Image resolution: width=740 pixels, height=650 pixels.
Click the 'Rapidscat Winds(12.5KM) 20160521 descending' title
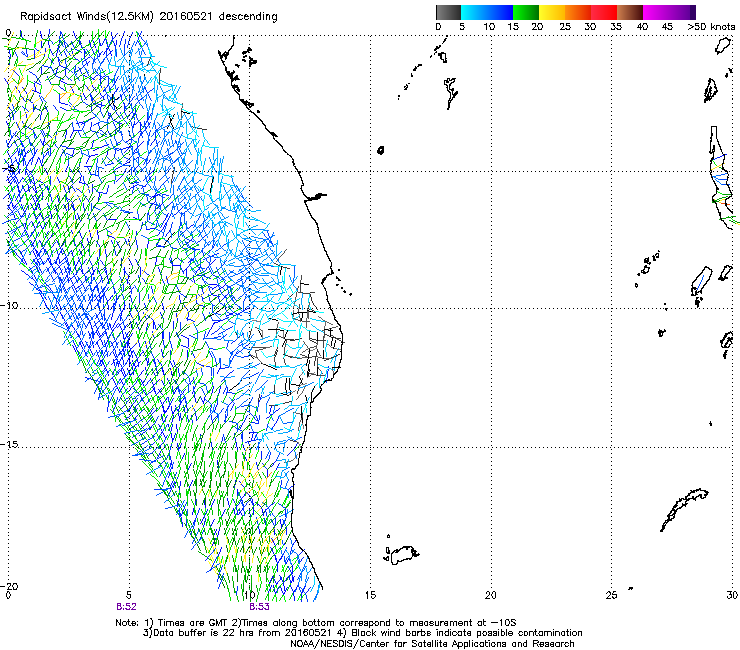[x=149, y=17]
